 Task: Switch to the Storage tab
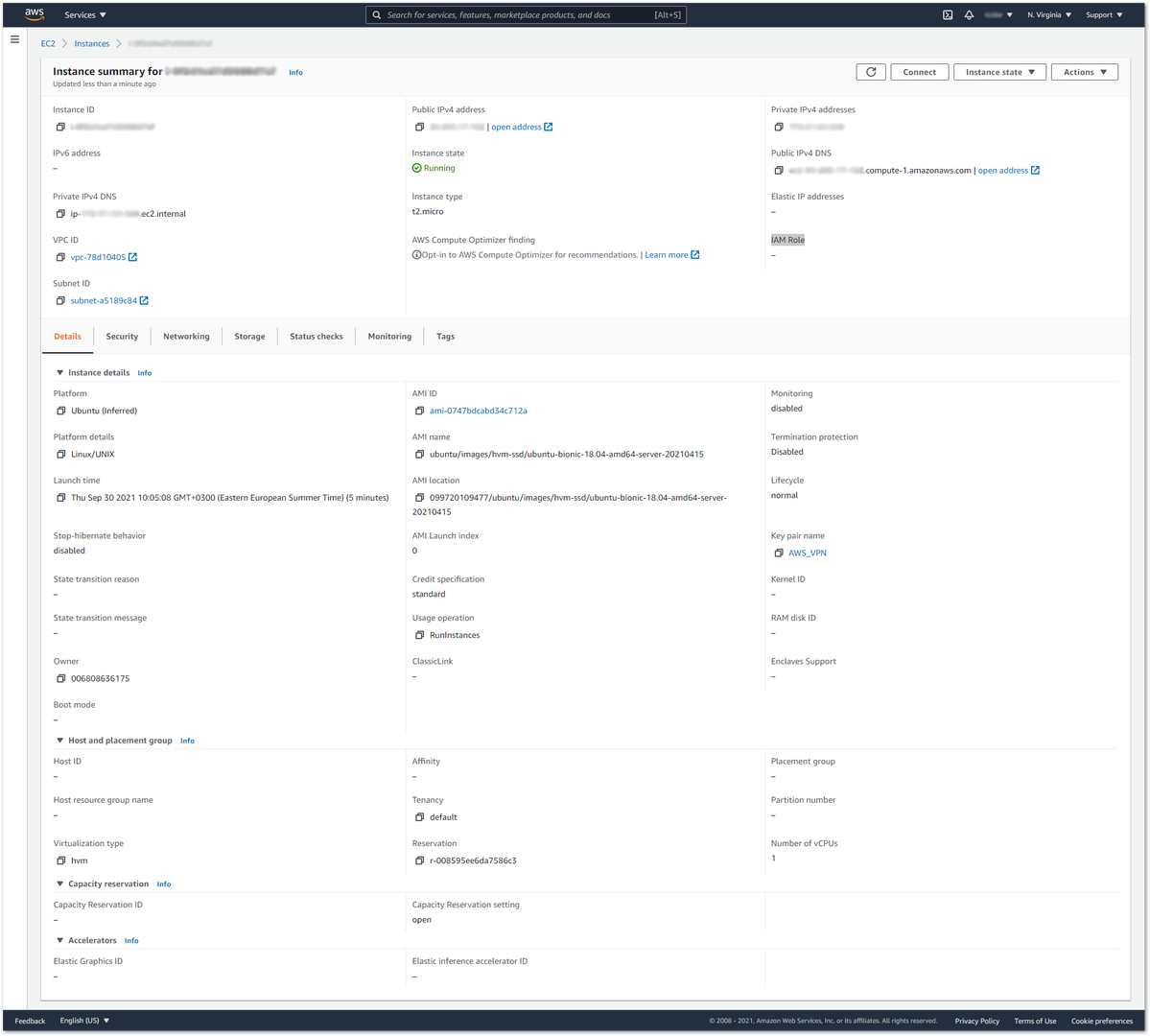pos(249,337)
